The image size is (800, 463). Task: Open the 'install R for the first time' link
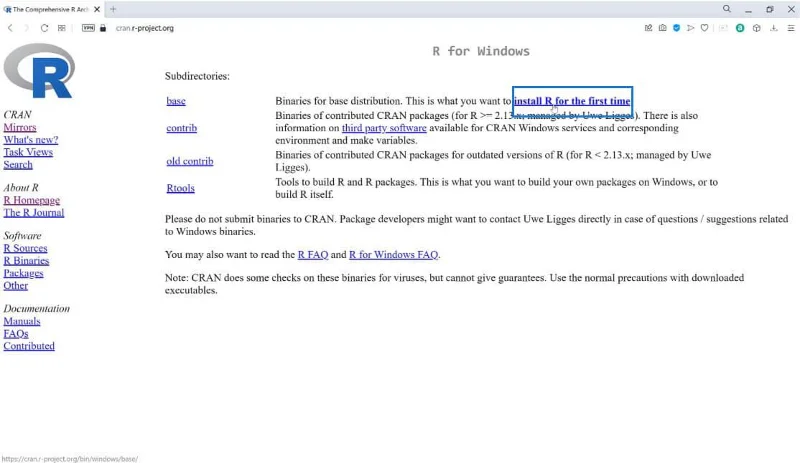[x=572, y=101]
